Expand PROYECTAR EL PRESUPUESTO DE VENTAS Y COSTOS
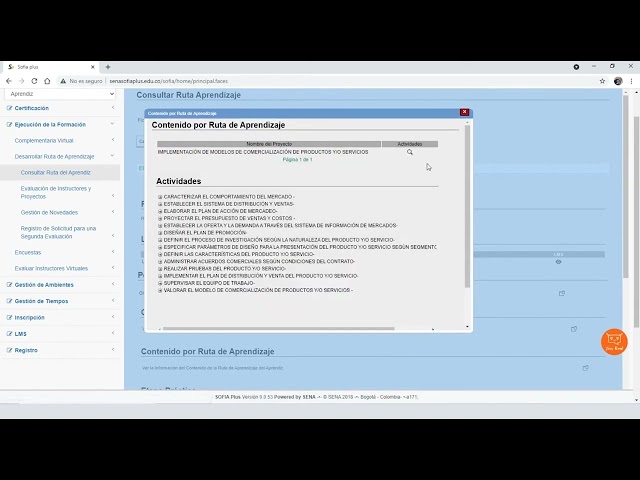 (160, 218)
